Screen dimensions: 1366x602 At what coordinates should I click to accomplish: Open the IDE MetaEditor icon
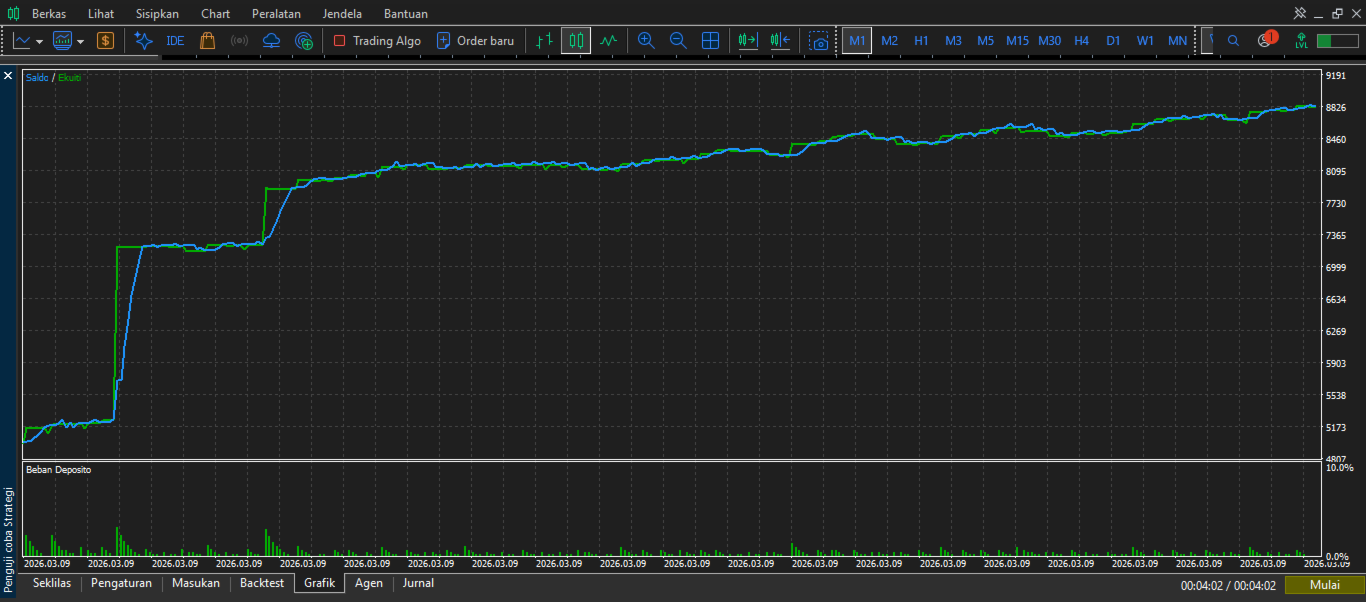click(x=175, y=41)
